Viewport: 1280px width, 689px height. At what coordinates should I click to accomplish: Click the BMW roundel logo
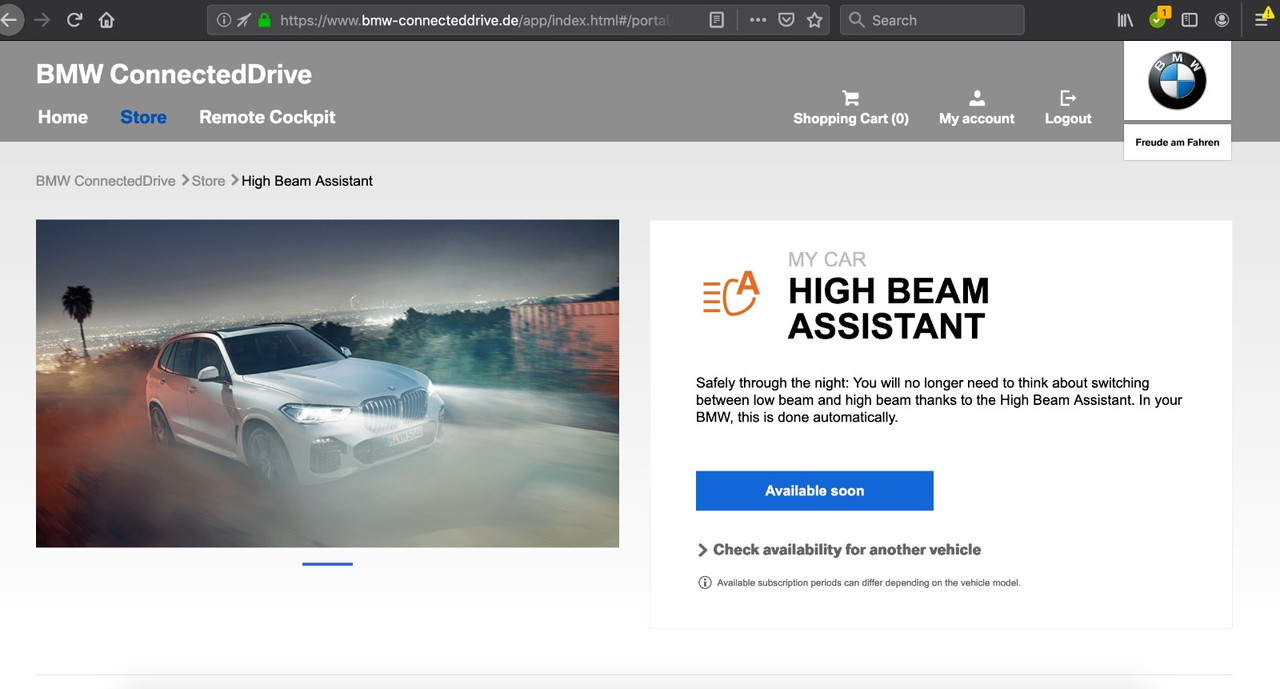tap(1177, 80)
